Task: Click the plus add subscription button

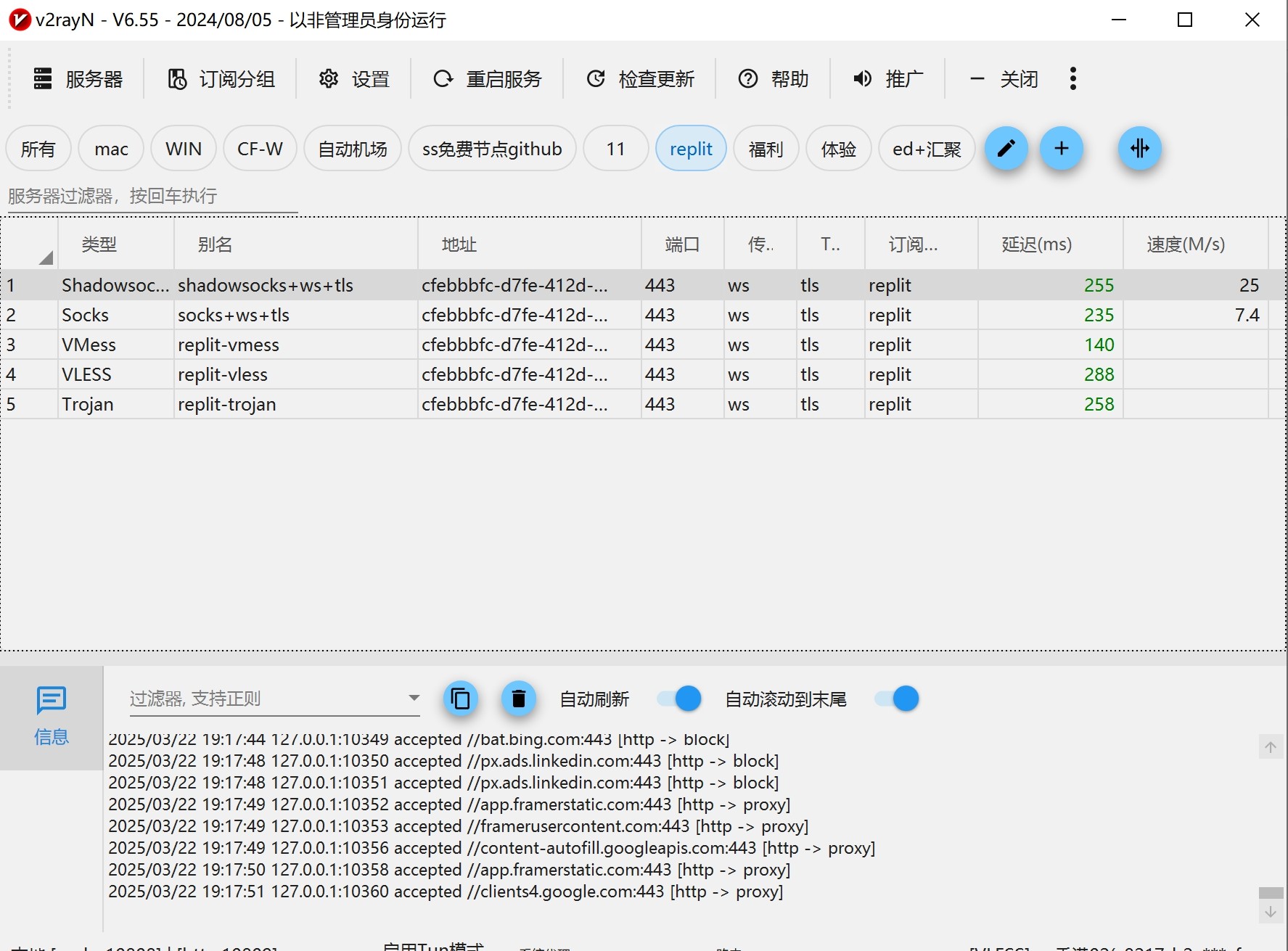Action: (x=1062, y=148)
